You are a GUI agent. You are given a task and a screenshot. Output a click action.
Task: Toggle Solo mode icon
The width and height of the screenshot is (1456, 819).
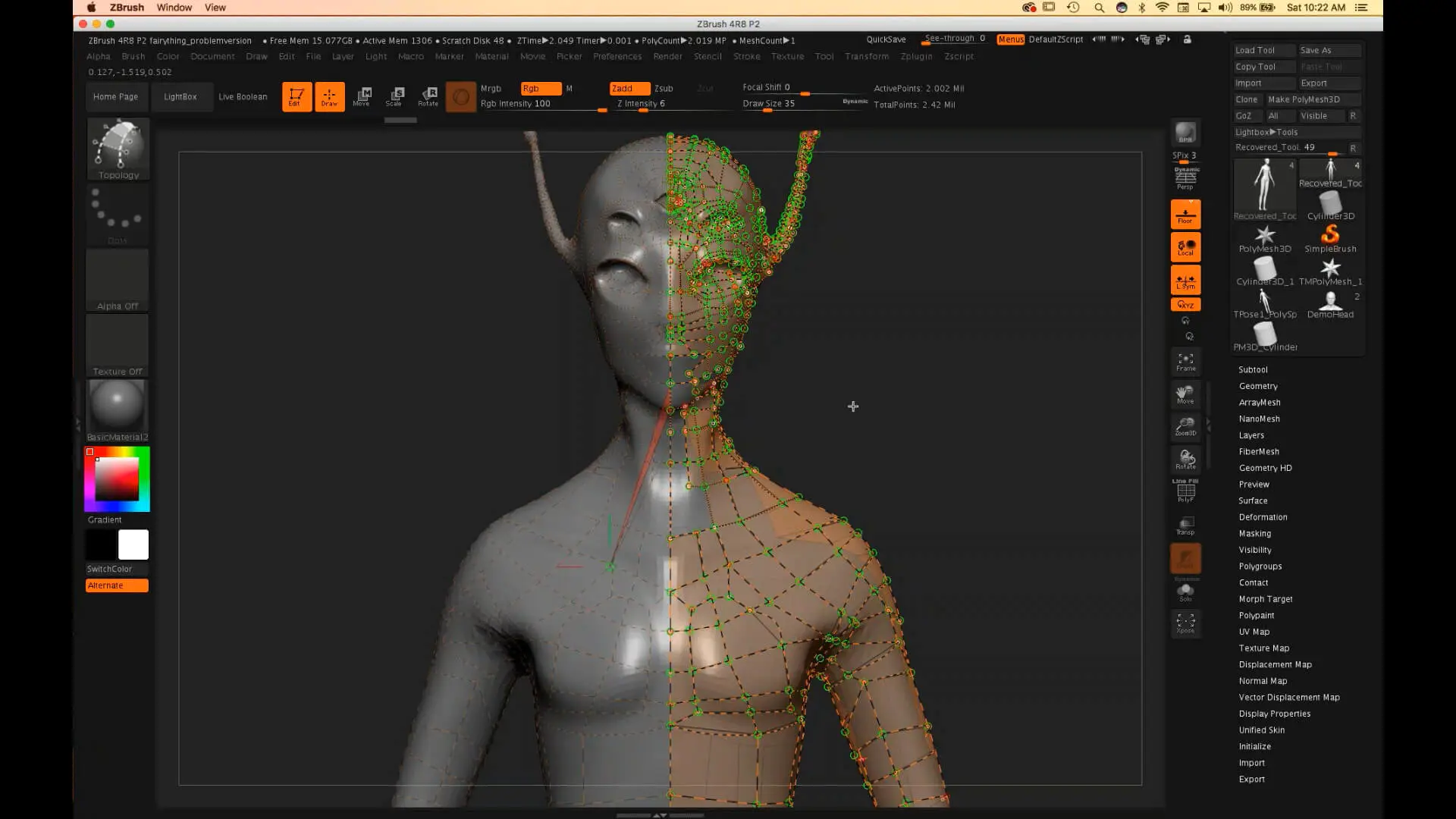1185,592
